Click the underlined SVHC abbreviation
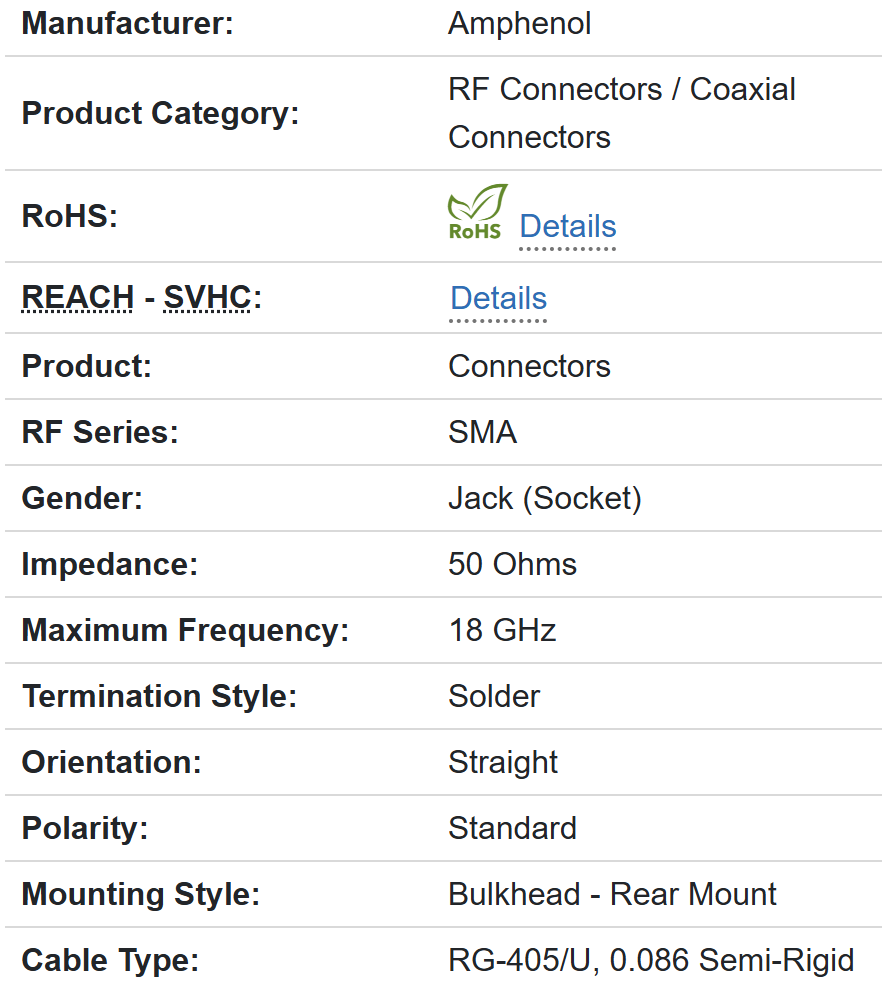 207,298
